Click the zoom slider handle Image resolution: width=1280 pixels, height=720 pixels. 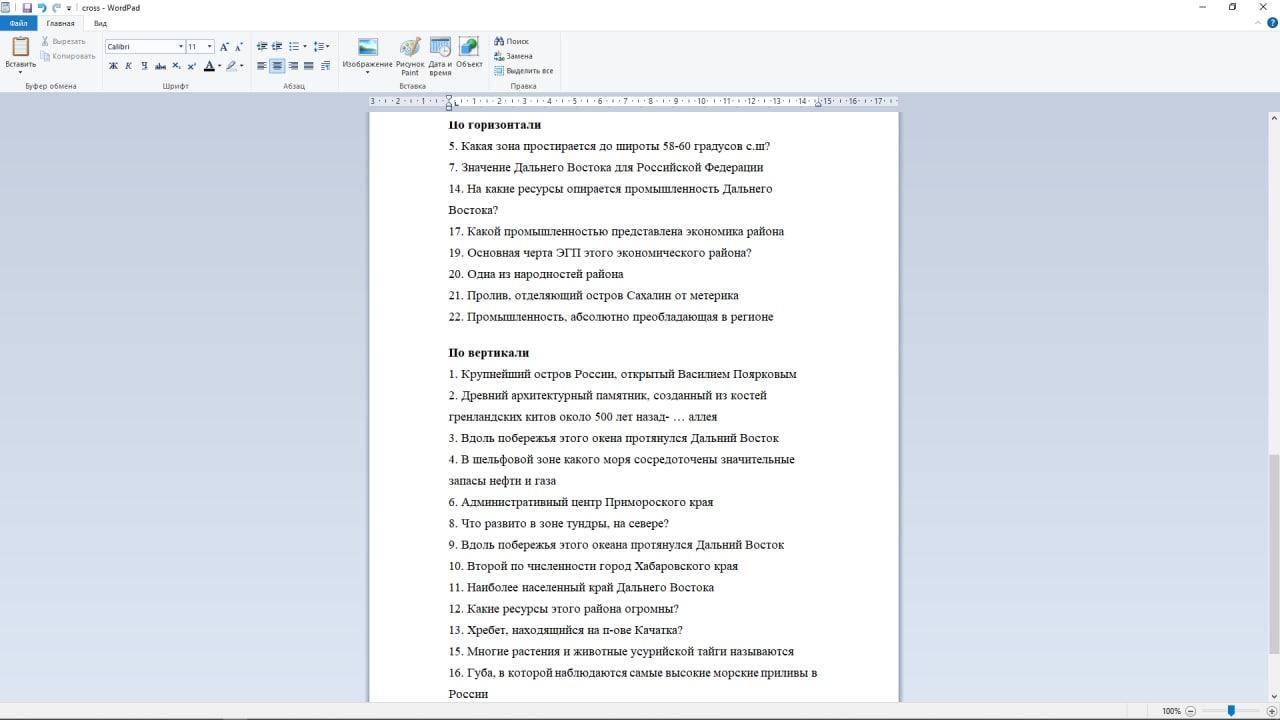[1231, 711]
